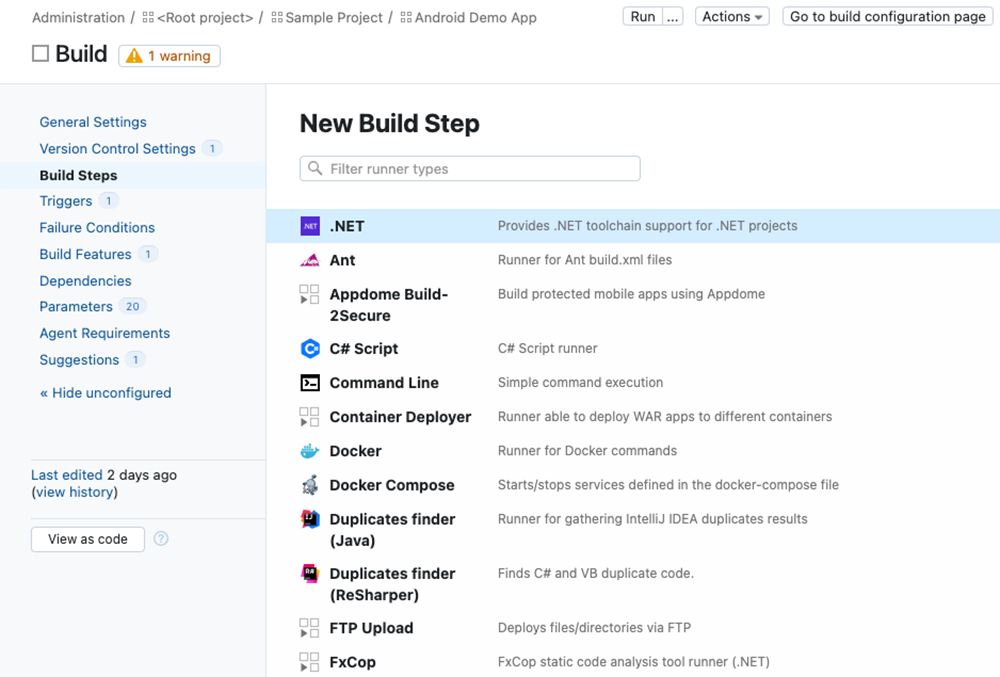The height and width of the screenshot is (677, 1000).
Task: Click the Ant runner icon
Action: click(310, 260)
